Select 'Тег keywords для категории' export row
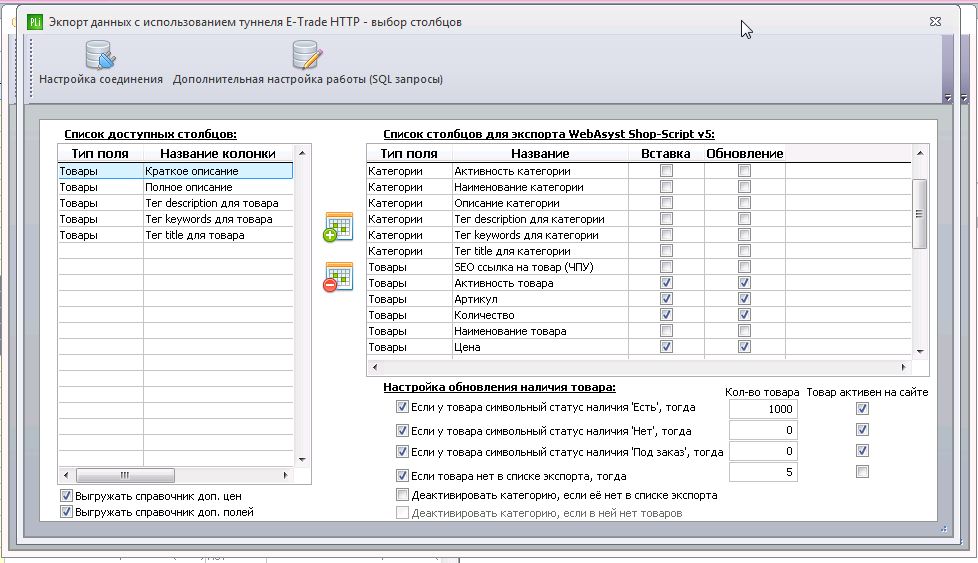The width and height of the screenshot is (978, 563). 639,235
